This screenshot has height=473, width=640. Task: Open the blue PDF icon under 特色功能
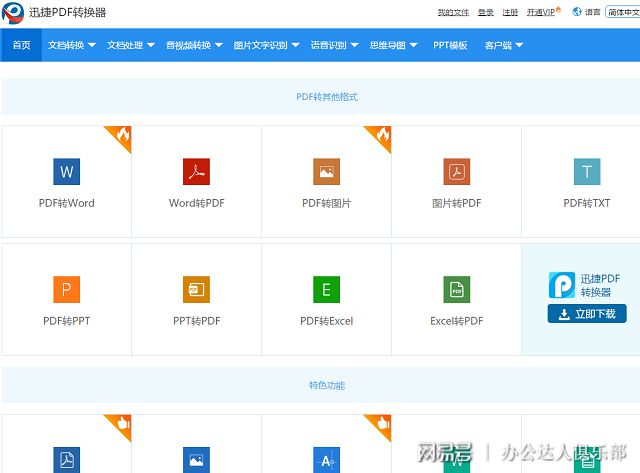pyautogui.click(x=67, y=460)
